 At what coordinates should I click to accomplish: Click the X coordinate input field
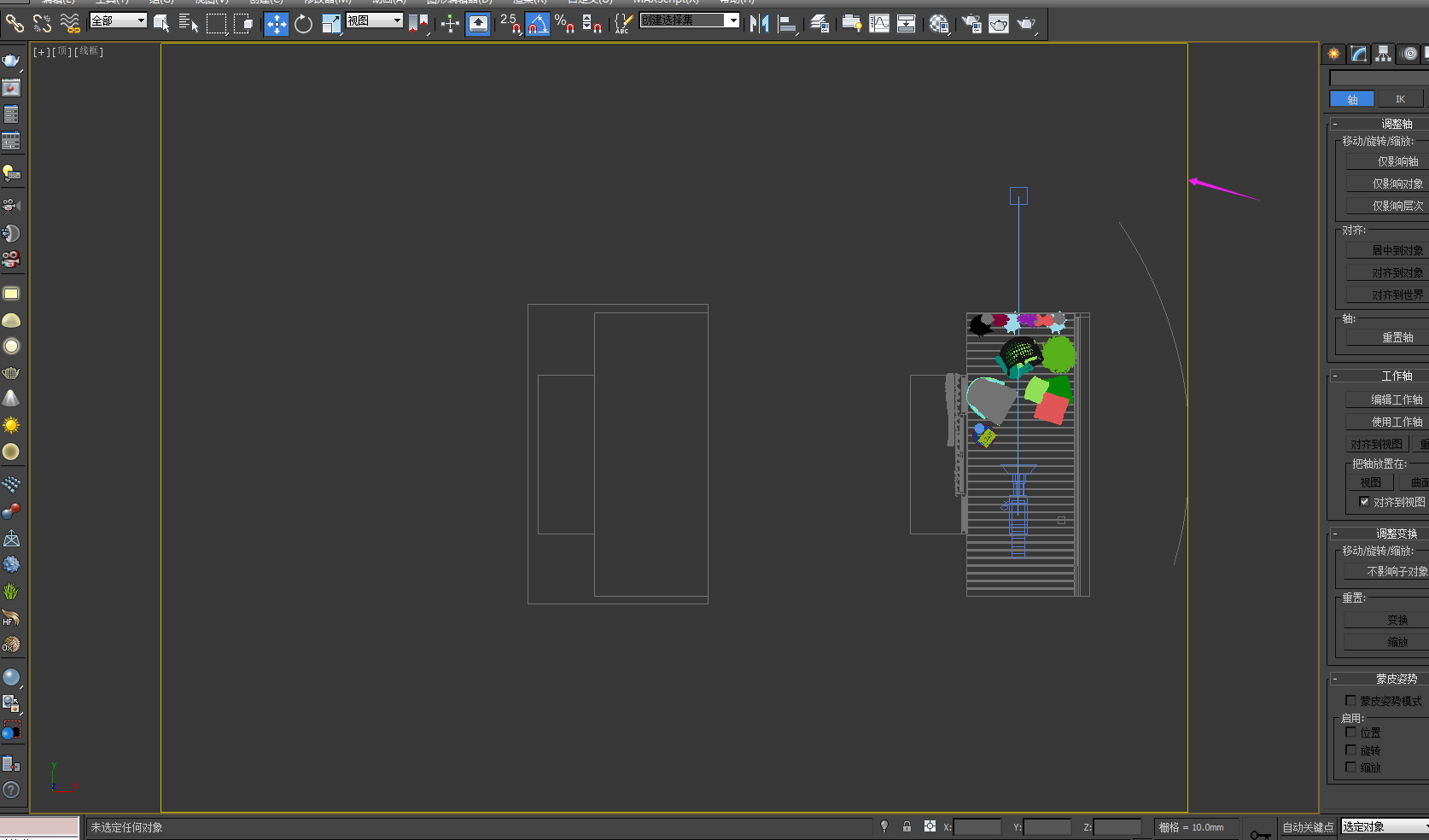[977, 826]
